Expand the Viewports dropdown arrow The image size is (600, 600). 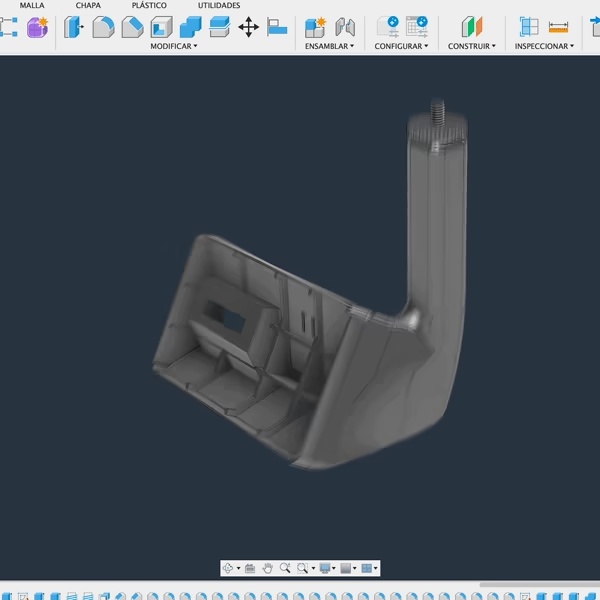(375, 568)
